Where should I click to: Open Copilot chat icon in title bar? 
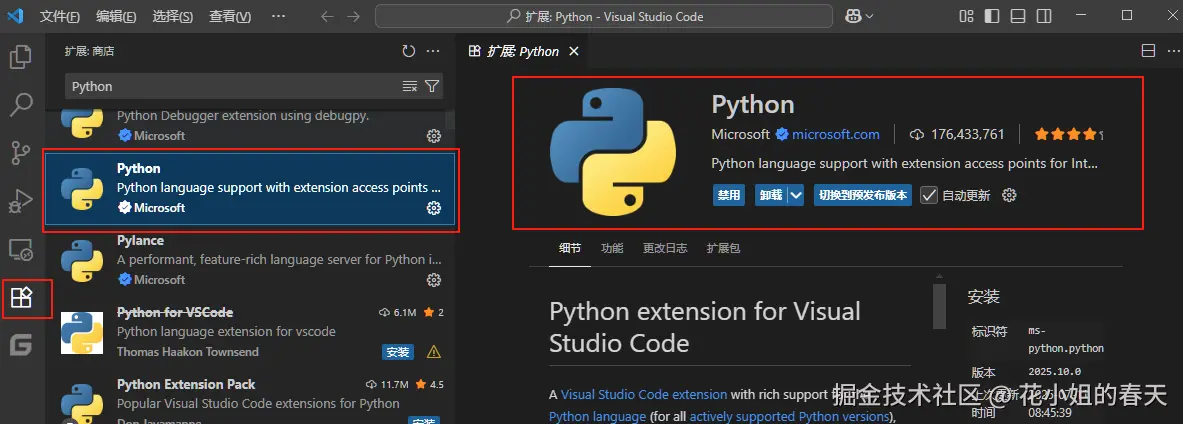(853, 16)
